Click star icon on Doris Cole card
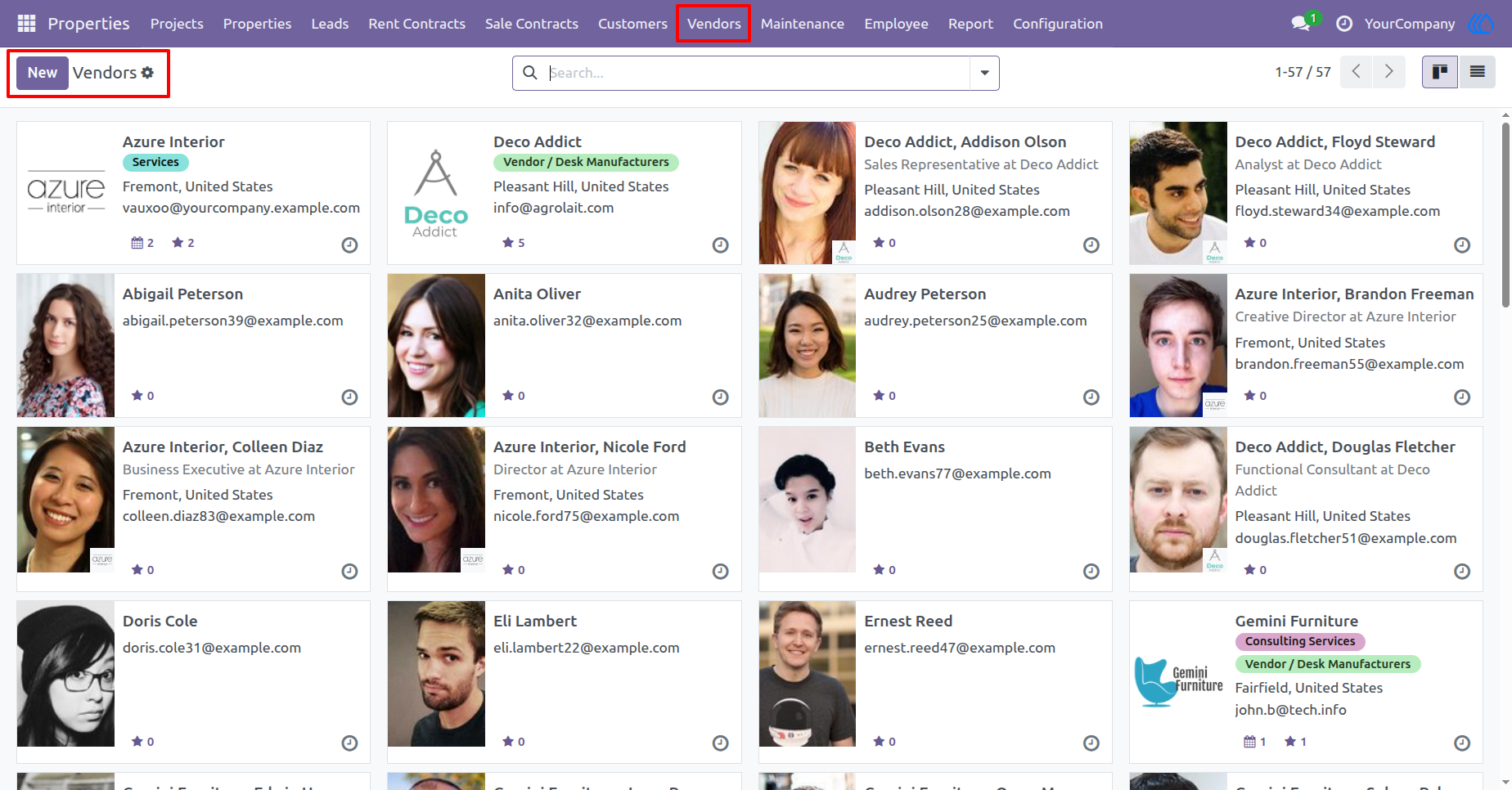Viewport: 1512px width, 790px height. click(137, 742)
